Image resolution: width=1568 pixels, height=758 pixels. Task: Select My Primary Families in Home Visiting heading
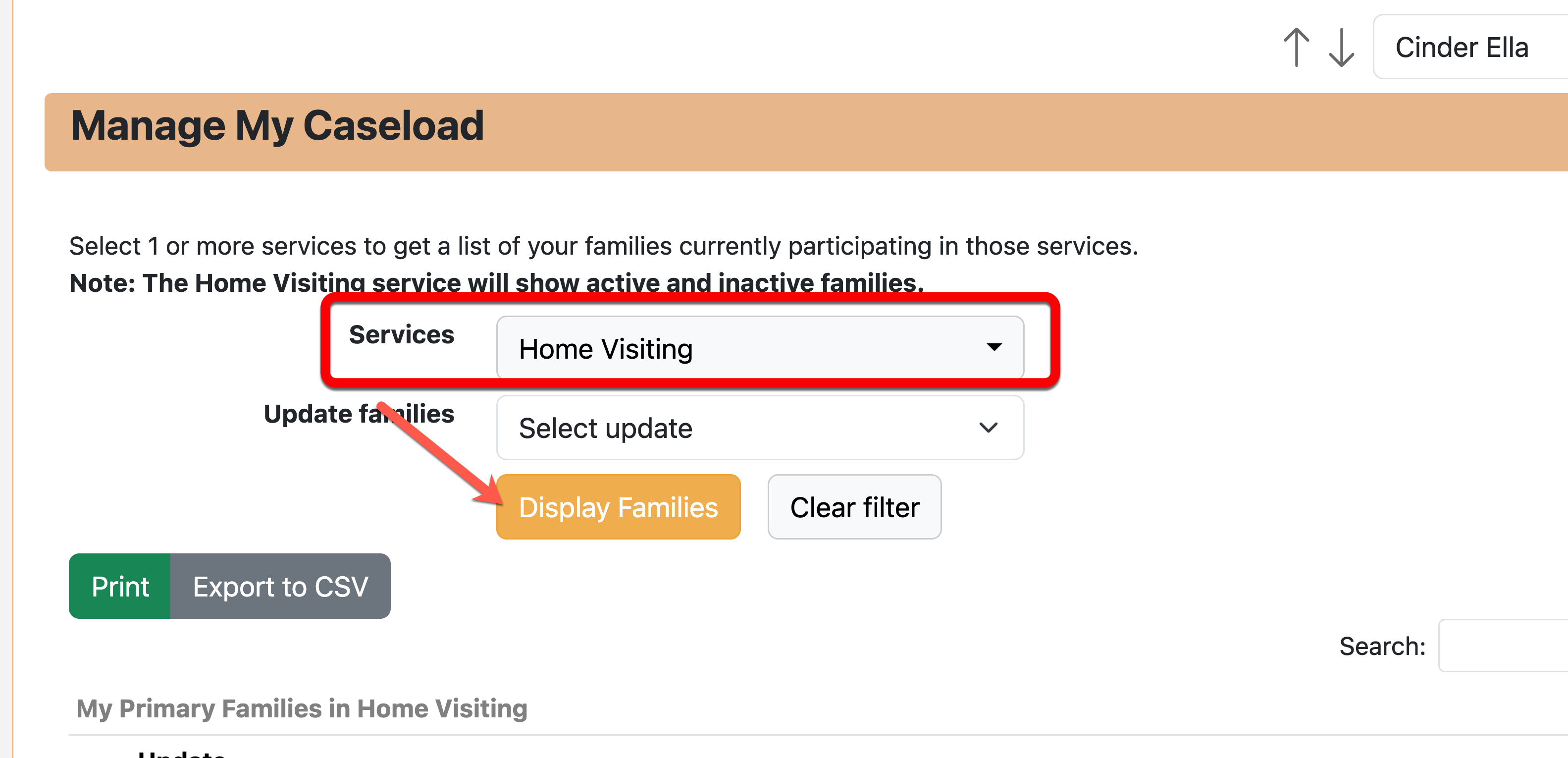pos(302,708)
